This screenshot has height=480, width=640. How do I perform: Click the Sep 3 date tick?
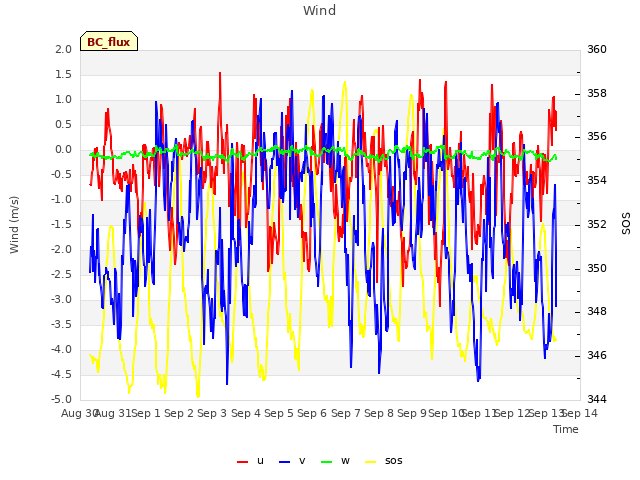click(212, 413)
